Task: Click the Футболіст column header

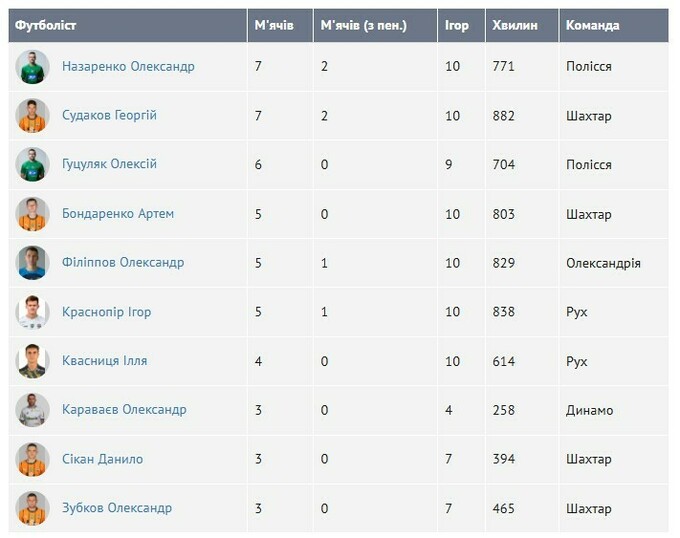Action: [46, 25]
